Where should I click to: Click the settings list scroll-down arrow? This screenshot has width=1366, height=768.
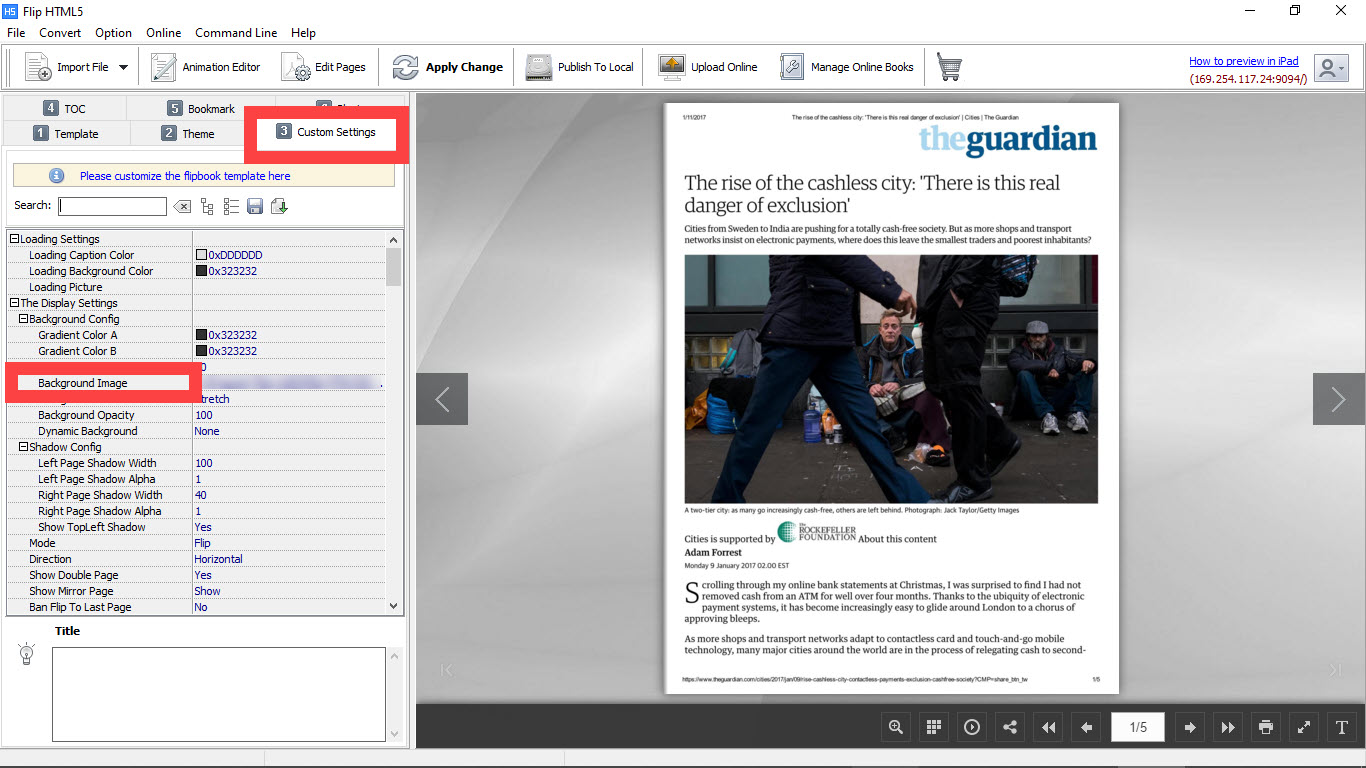point(393,606)
